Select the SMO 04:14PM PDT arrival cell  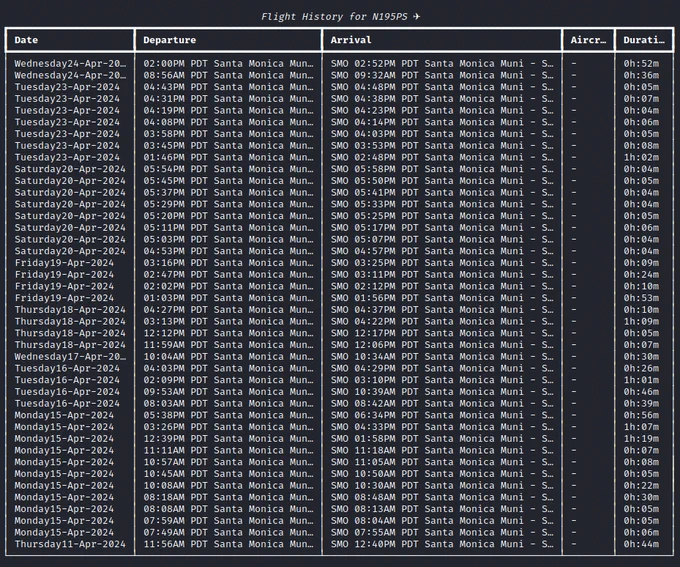442,122
